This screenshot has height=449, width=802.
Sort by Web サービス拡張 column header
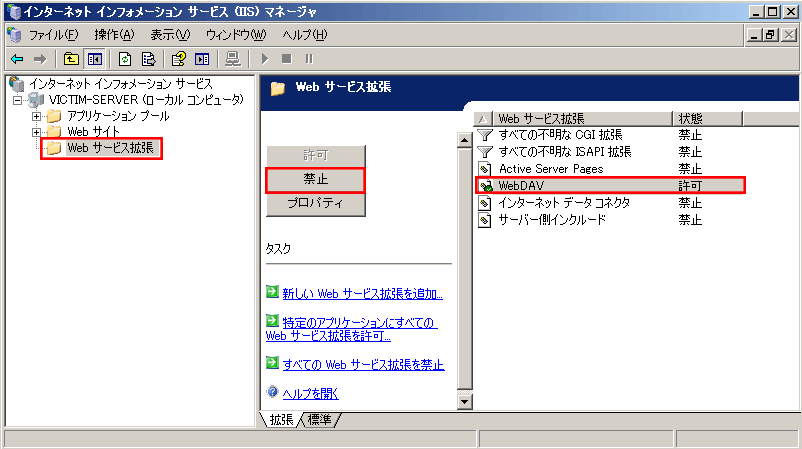click(582, 119)
